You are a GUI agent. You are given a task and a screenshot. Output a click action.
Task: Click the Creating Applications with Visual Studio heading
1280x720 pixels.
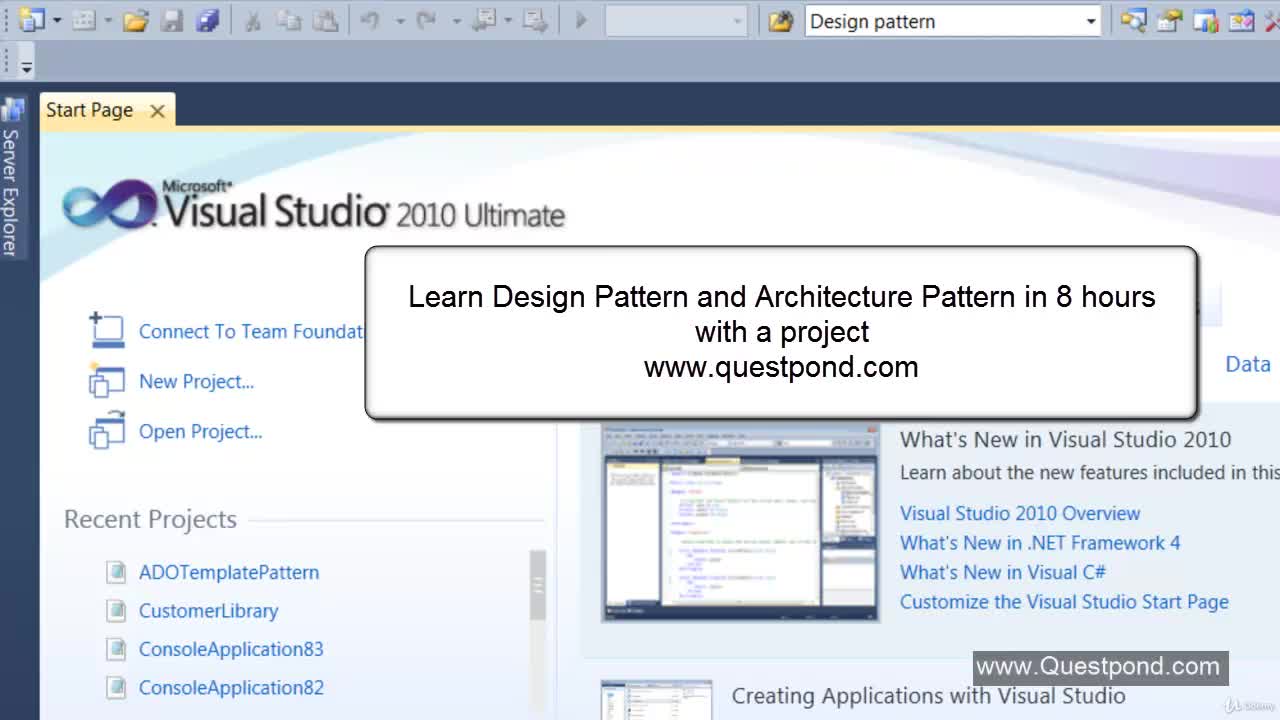tap(928, 696)
